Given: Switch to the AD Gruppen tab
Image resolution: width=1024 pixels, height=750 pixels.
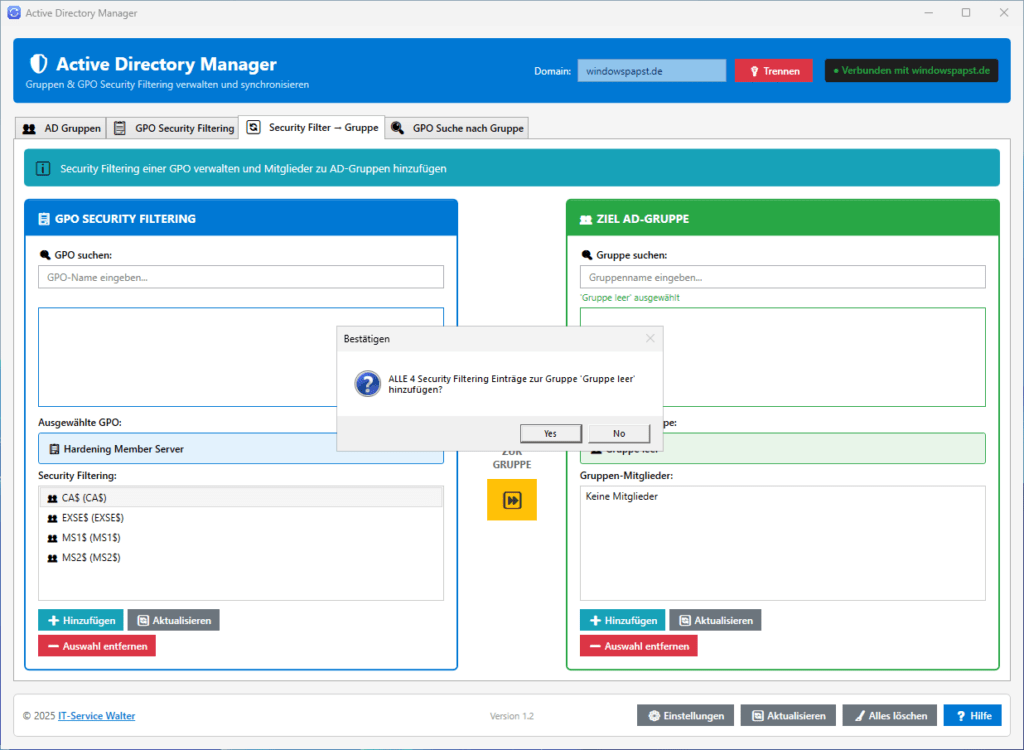Looking at the screenshot, I should 60,127.
